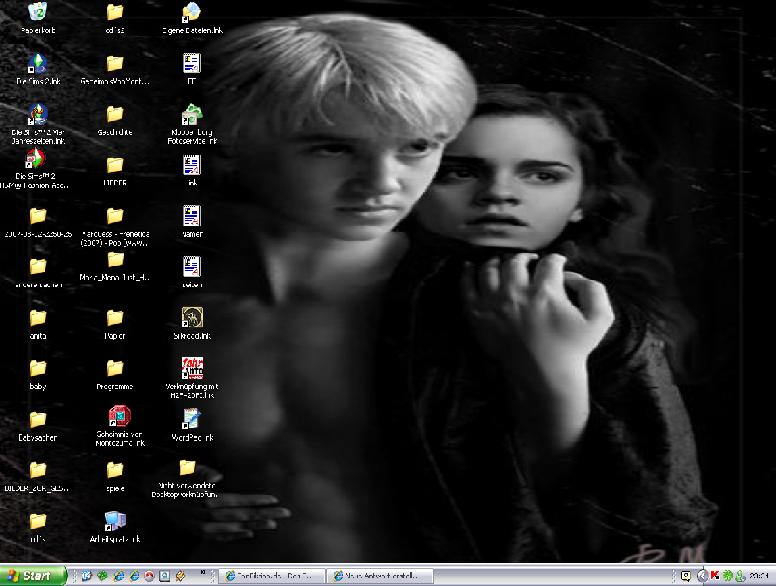
Task: Open the Die Sims 2 Vier Jahreszeiten shortcut
Action: [38, 115]
